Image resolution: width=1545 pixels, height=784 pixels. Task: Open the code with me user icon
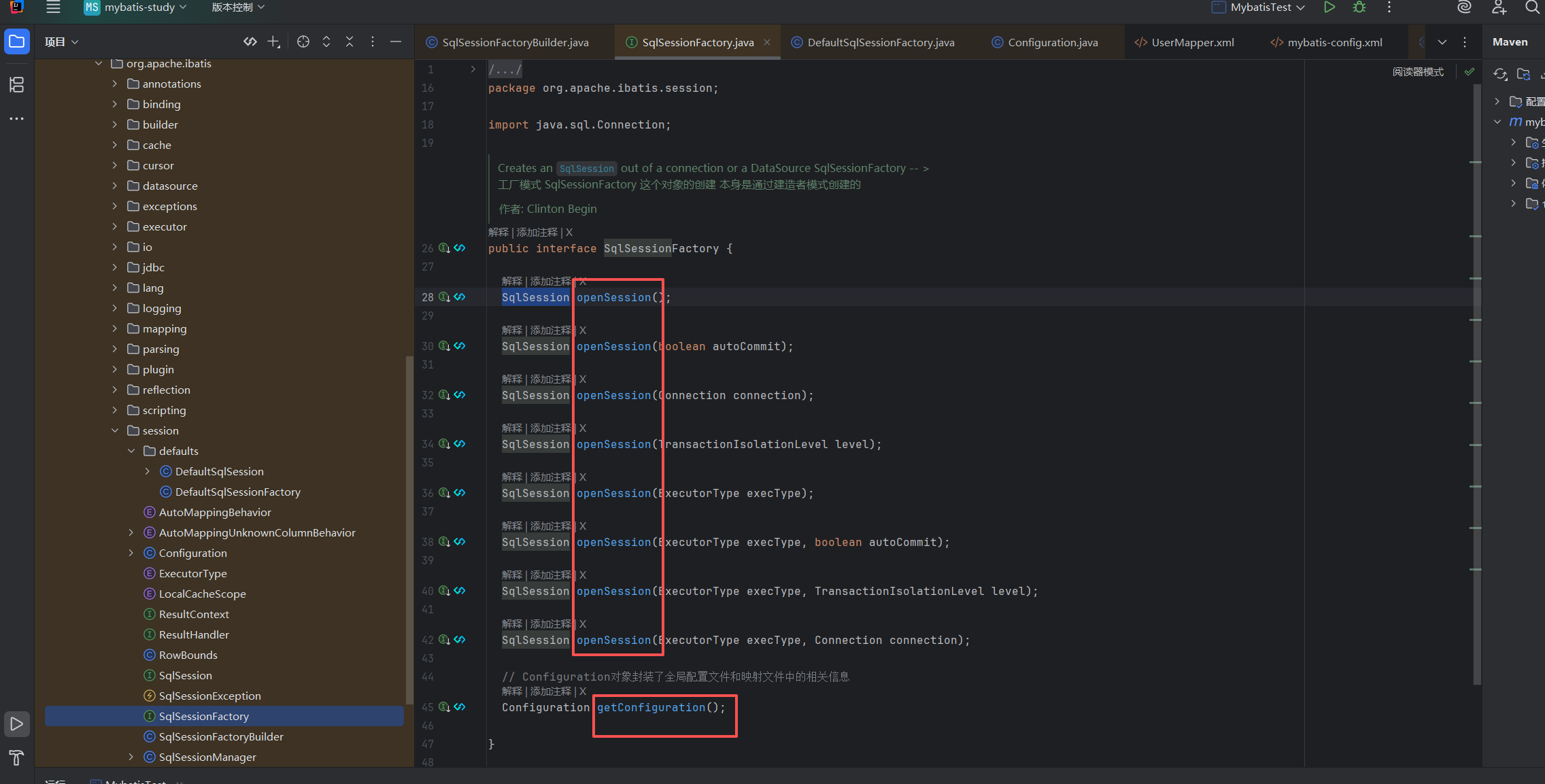[1499, 7]
